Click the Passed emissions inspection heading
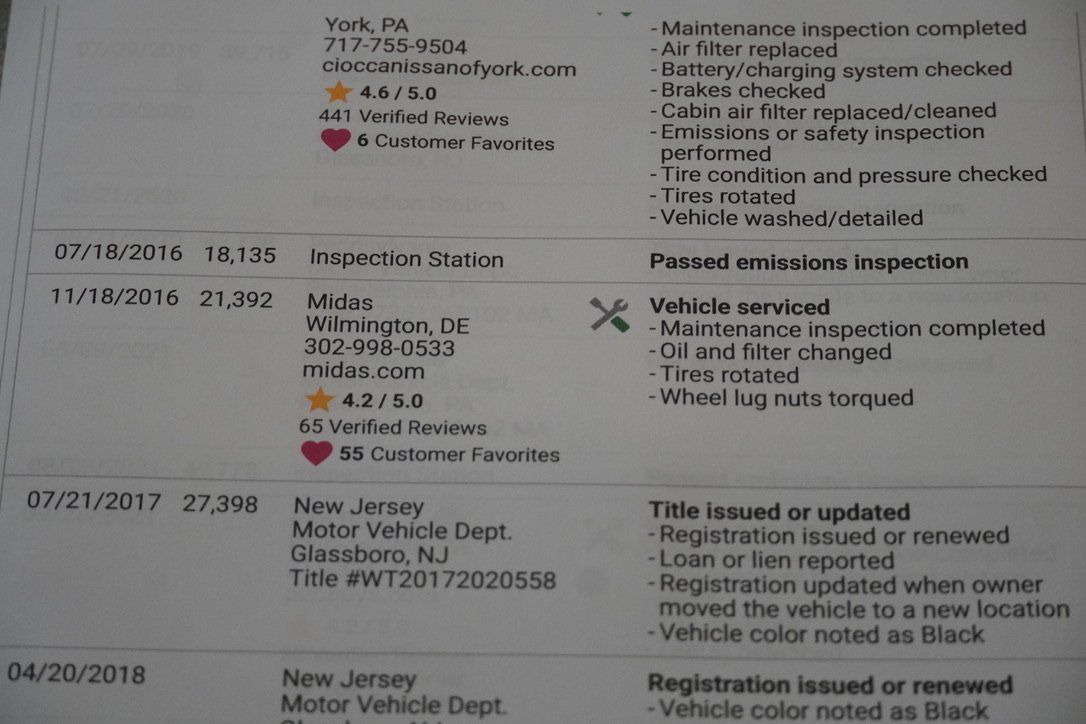 click(809, 262)
